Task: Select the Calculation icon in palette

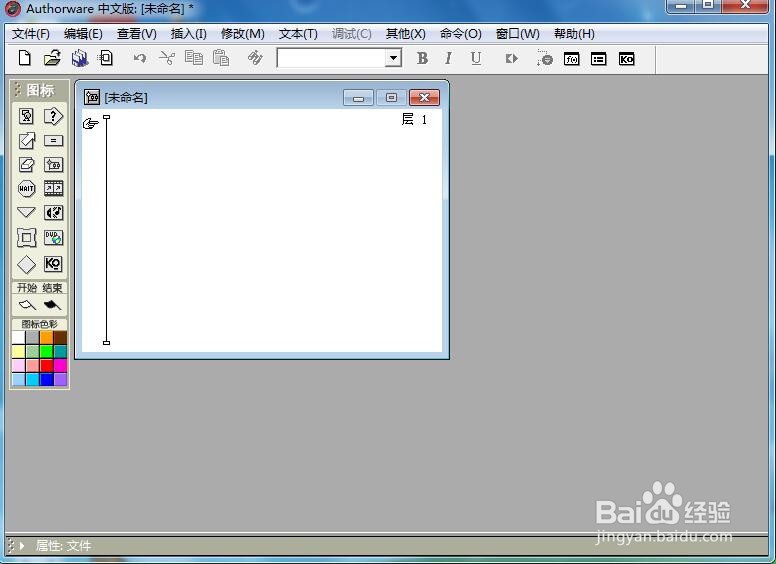Action: click(53, 141)
